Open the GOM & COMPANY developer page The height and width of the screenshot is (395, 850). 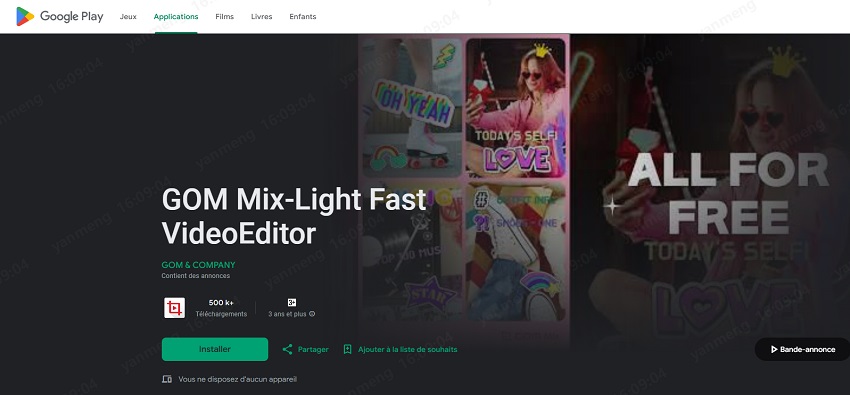[198, 265]
